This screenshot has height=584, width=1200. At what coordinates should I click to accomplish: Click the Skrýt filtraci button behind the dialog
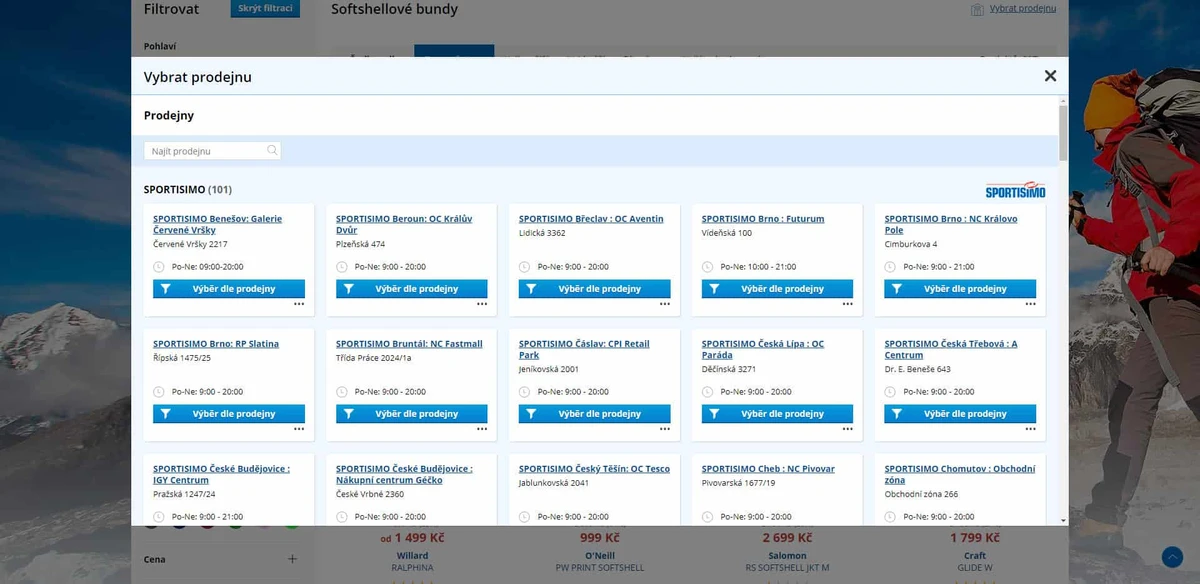[265, 9]
